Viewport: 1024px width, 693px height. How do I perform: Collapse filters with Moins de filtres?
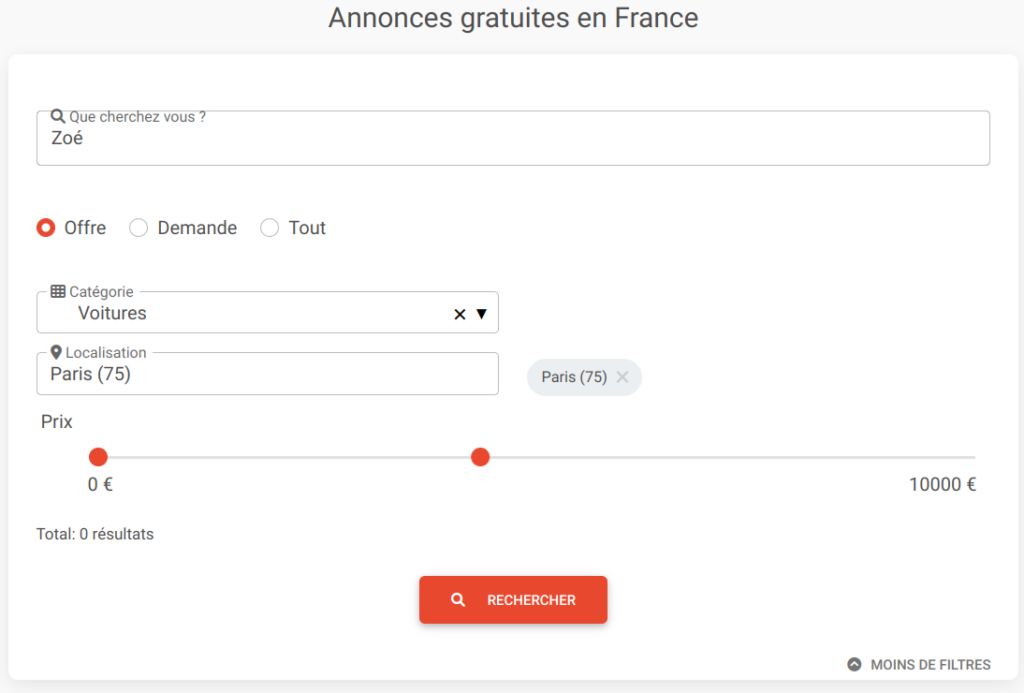point(930,665)
